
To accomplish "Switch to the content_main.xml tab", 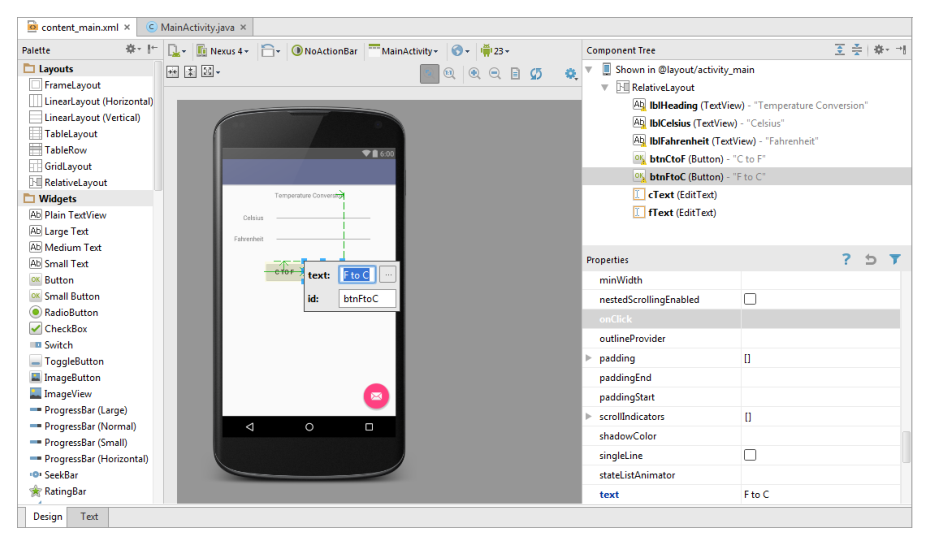I will point(79,27).
